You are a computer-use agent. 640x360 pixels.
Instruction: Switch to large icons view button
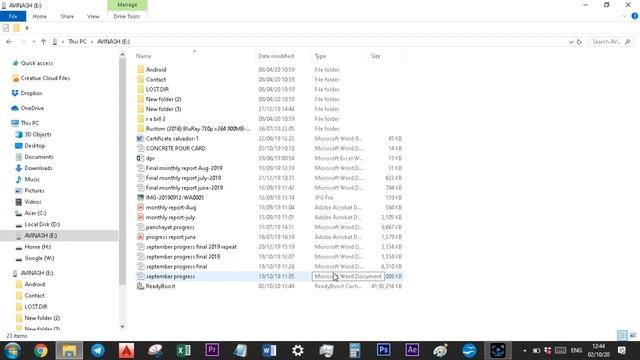point(633,336)
